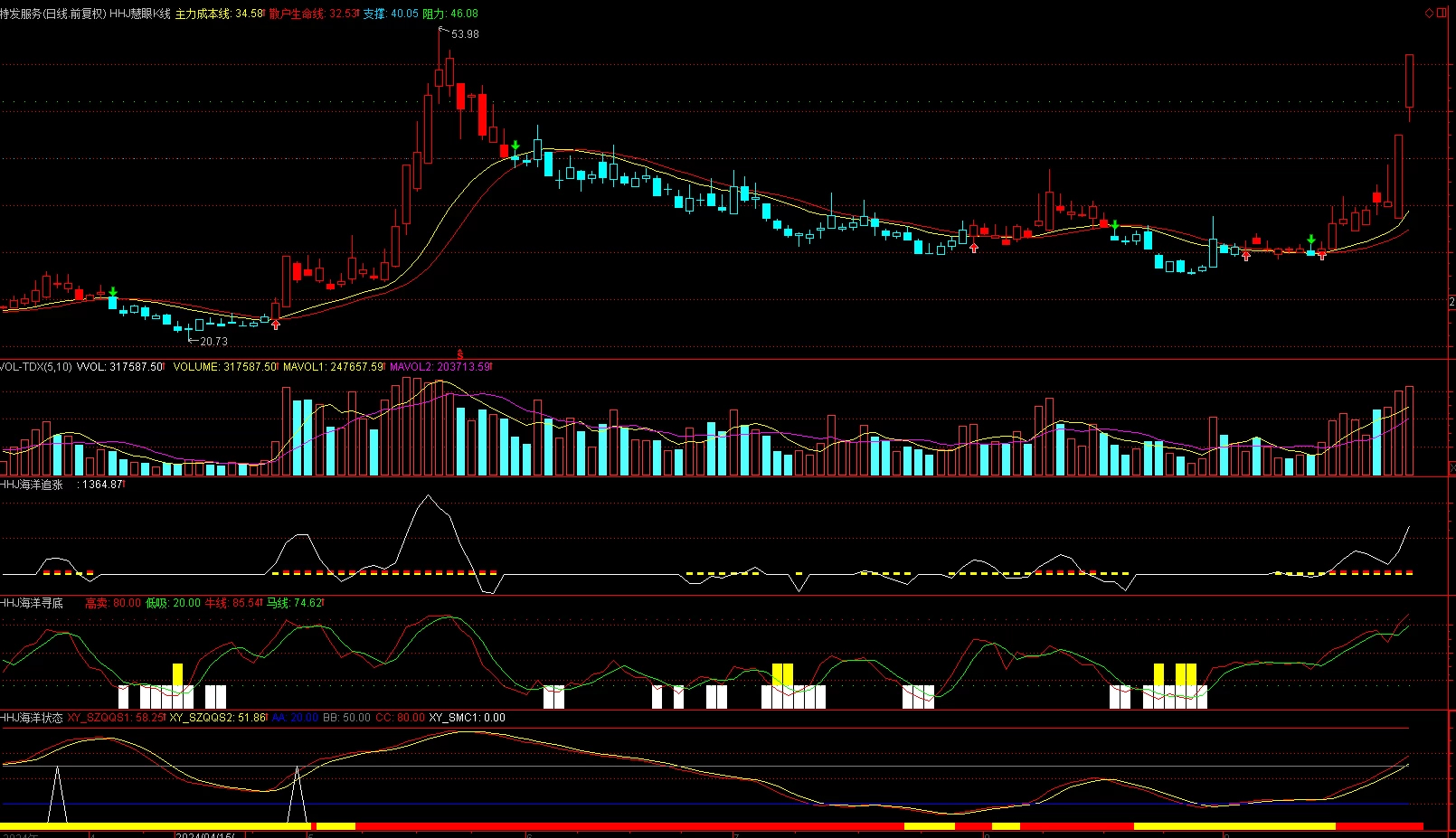Click the 2024/04/15 date on time axis
Viewport: 1456px width, 838px height.
205,834
